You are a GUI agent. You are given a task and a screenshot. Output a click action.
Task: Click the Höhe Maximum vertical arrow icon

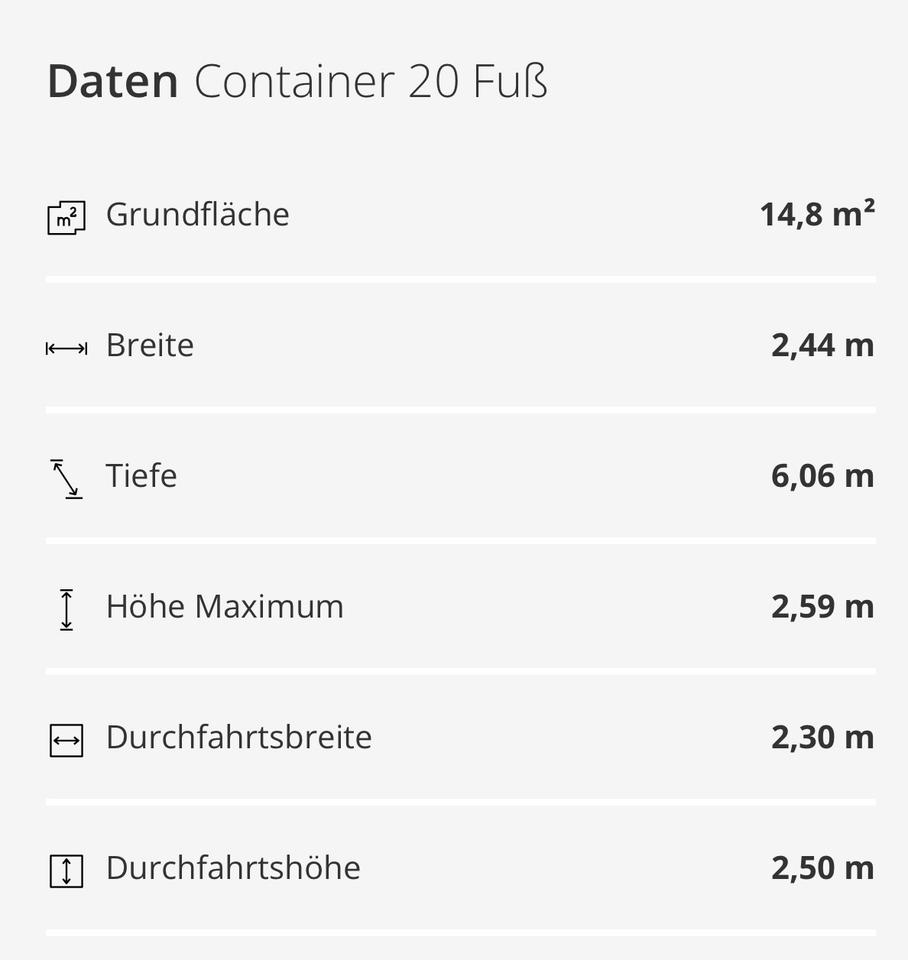[x=66, y=609]
